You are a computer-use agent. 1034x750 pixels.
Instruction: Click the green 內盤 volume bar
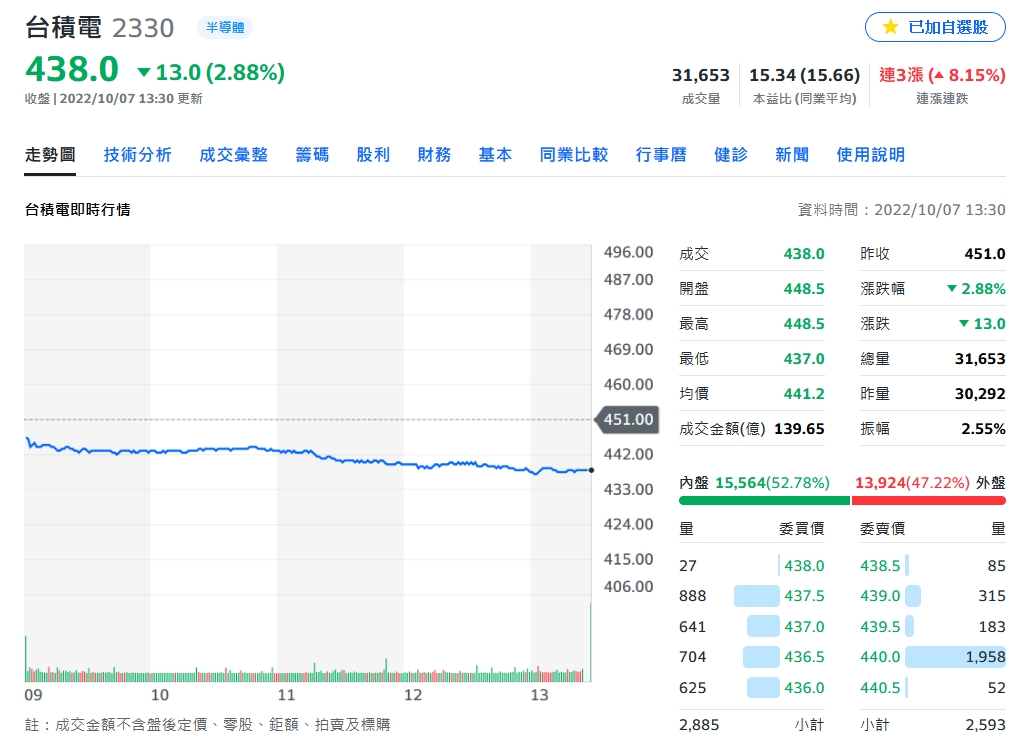pyautogui.click(x=764, y=501)
